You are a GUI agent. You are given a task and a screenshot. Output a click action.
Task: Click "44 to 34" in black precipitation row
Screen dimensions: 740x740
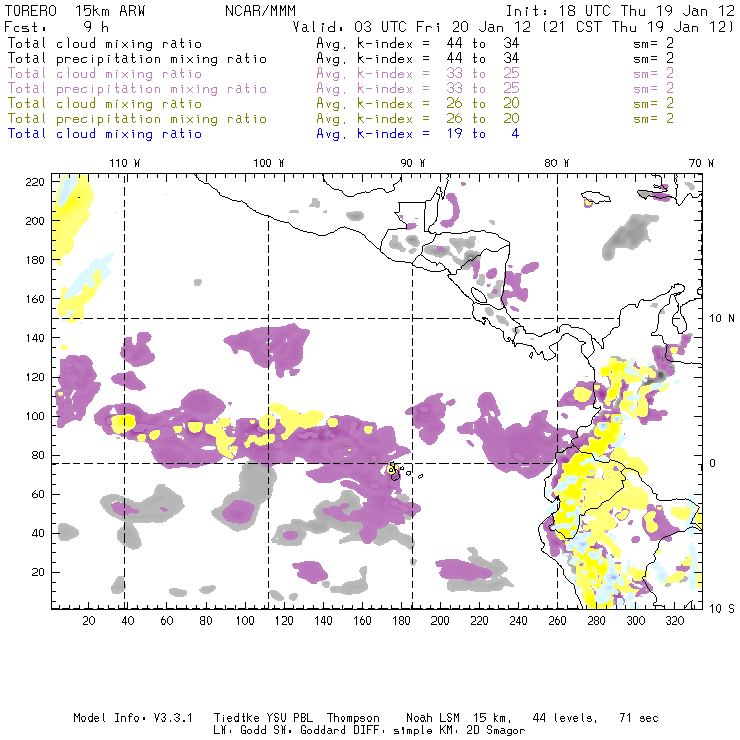483,59
